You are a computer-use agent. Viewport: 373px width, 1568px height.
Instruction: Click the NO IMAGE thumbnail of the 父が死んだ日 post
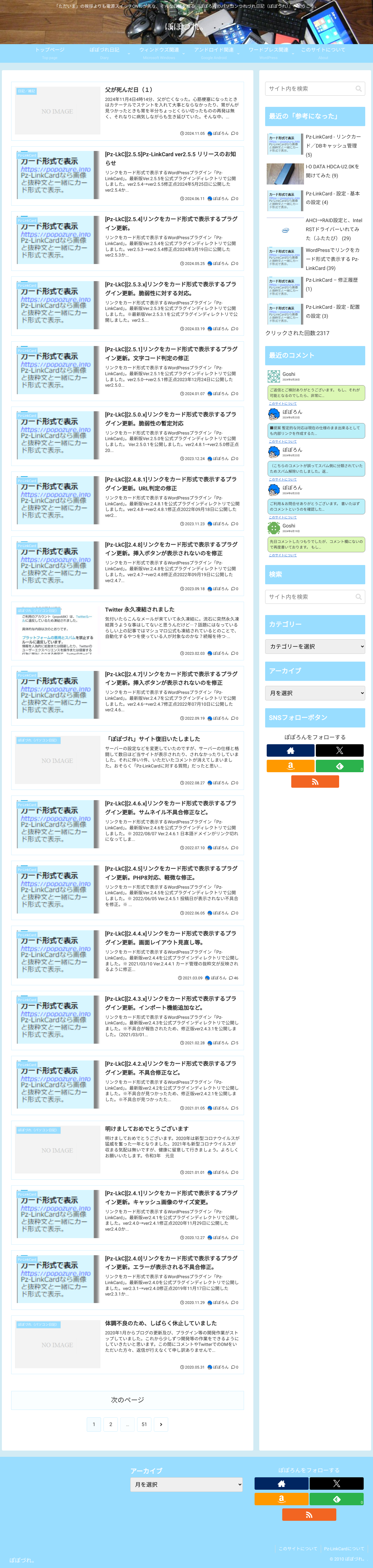(x=57, y=111)
